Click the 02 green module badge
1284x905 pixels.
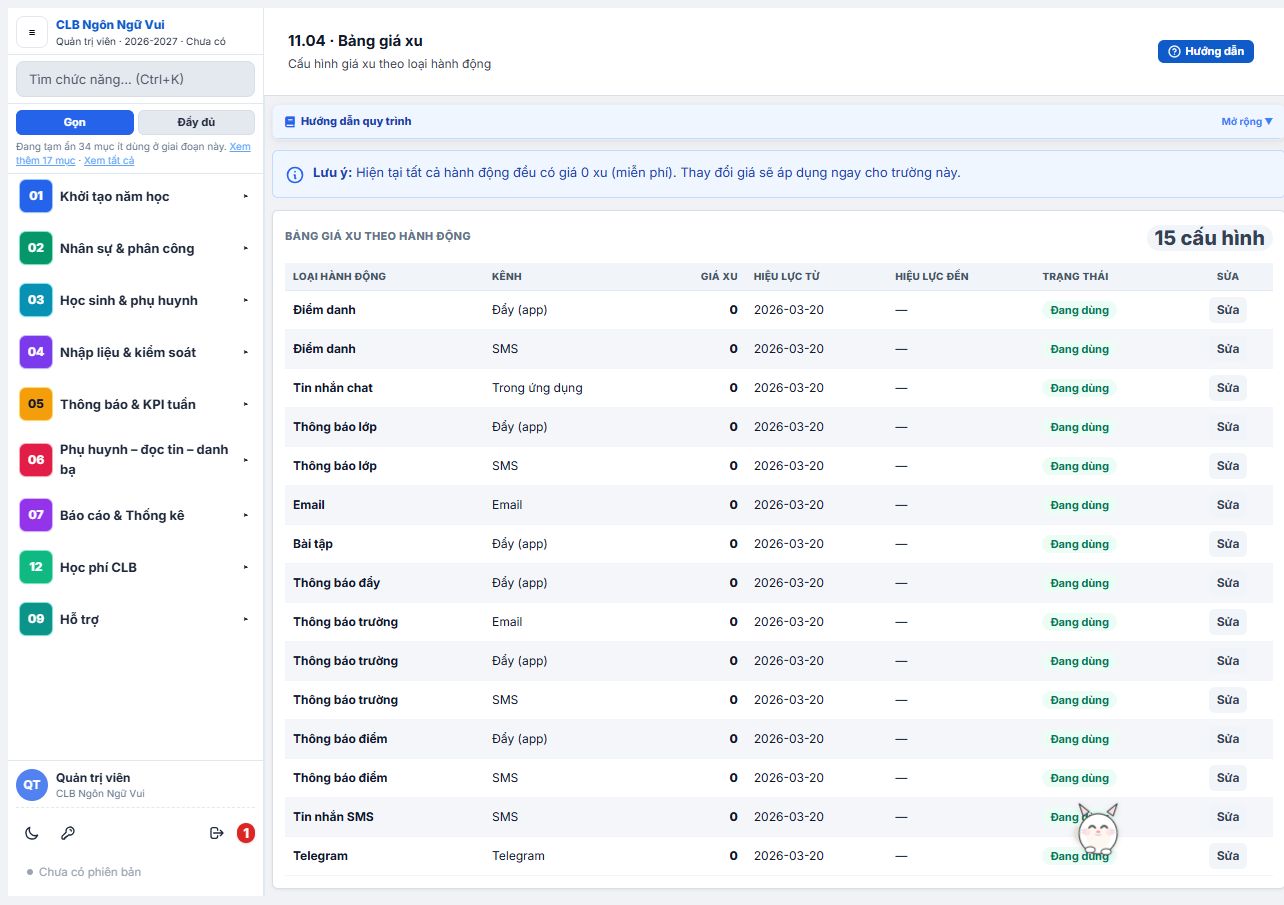pyautogui.click(x=36, y=248)
